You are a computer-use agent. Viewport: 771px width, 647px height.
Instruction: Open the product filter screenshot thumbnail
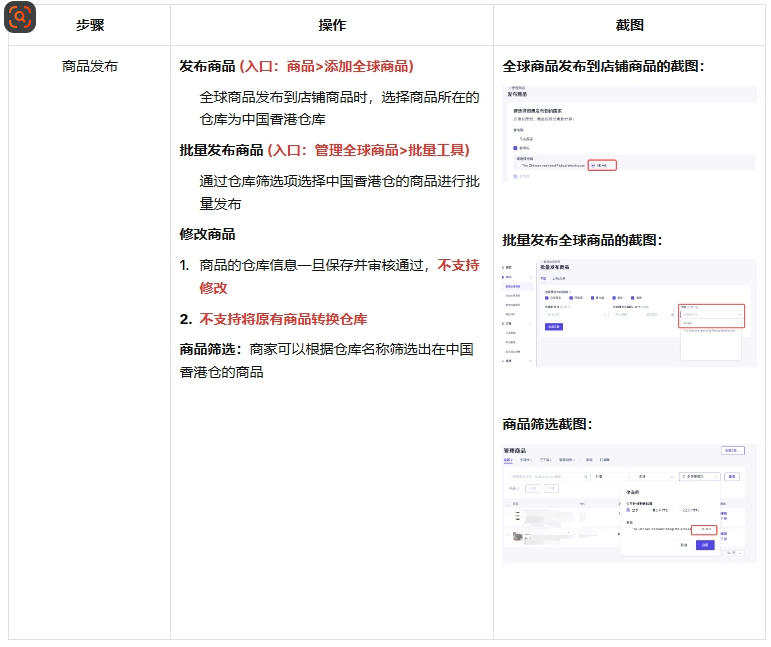629,503
